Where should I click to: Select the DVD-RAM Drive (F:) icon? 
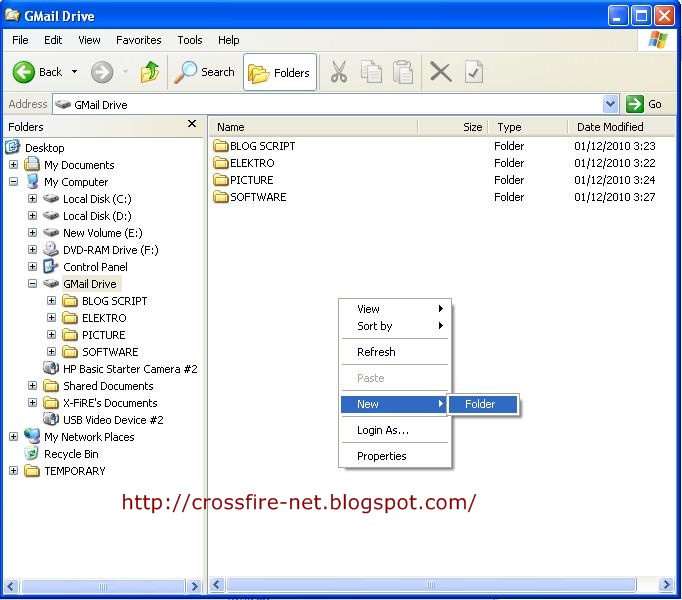click(51, 249)
